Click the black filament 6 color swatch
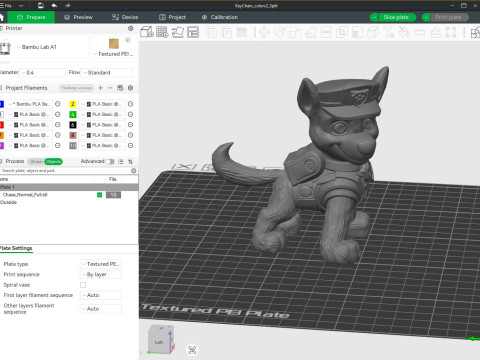The image size is (480, 360). click(73, 125)
